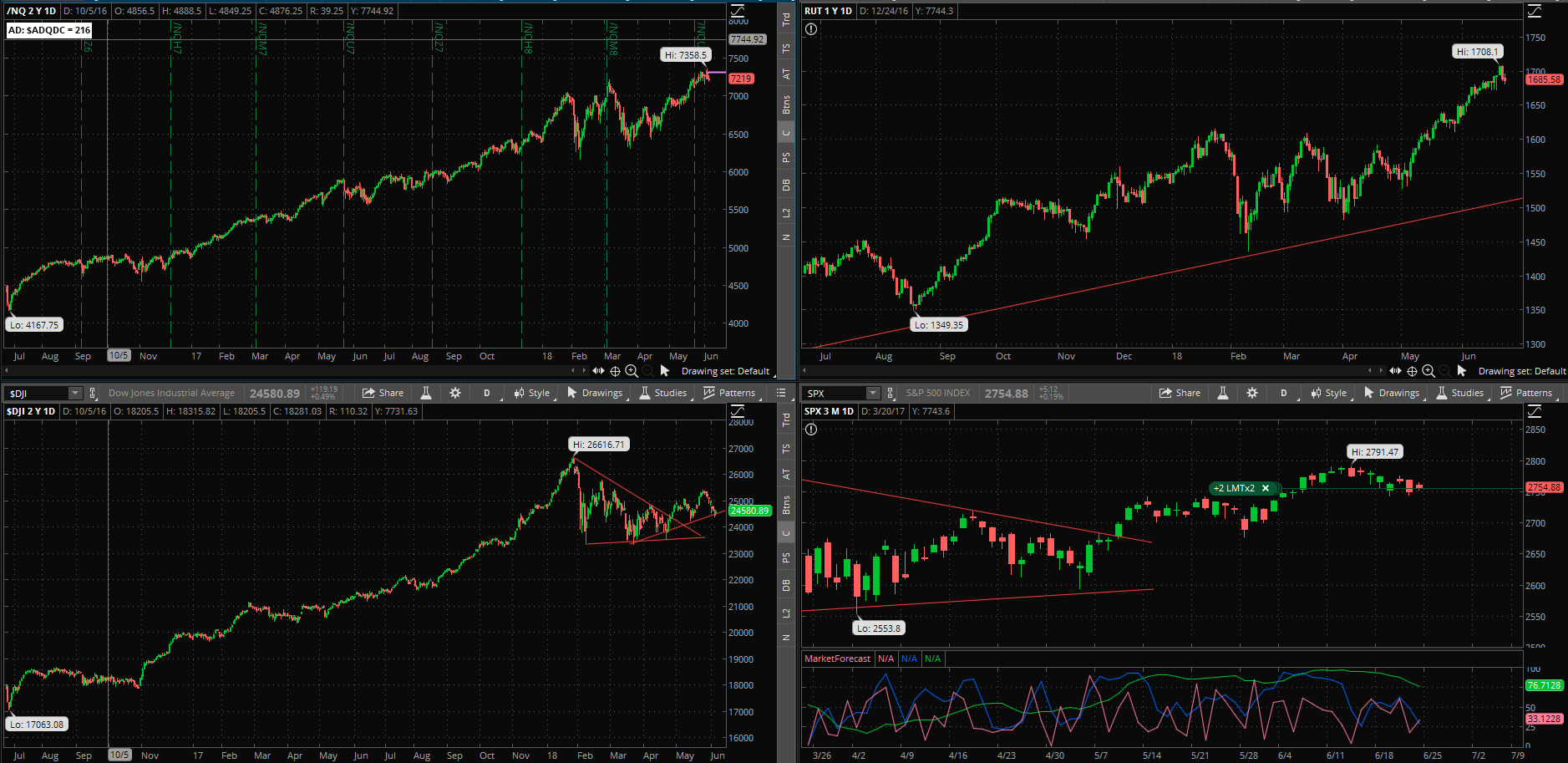The width and height of the screenshot is (1568, 763).
Task: Open Patterns in $DJI toolbar
Action: 729,393
